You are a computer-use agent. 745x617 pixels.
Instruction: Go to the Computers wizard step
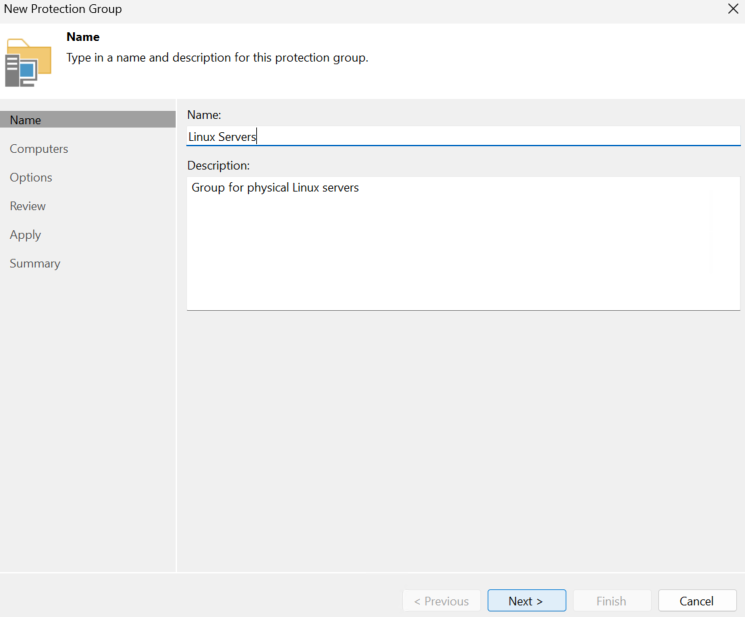tap(39, 149)
